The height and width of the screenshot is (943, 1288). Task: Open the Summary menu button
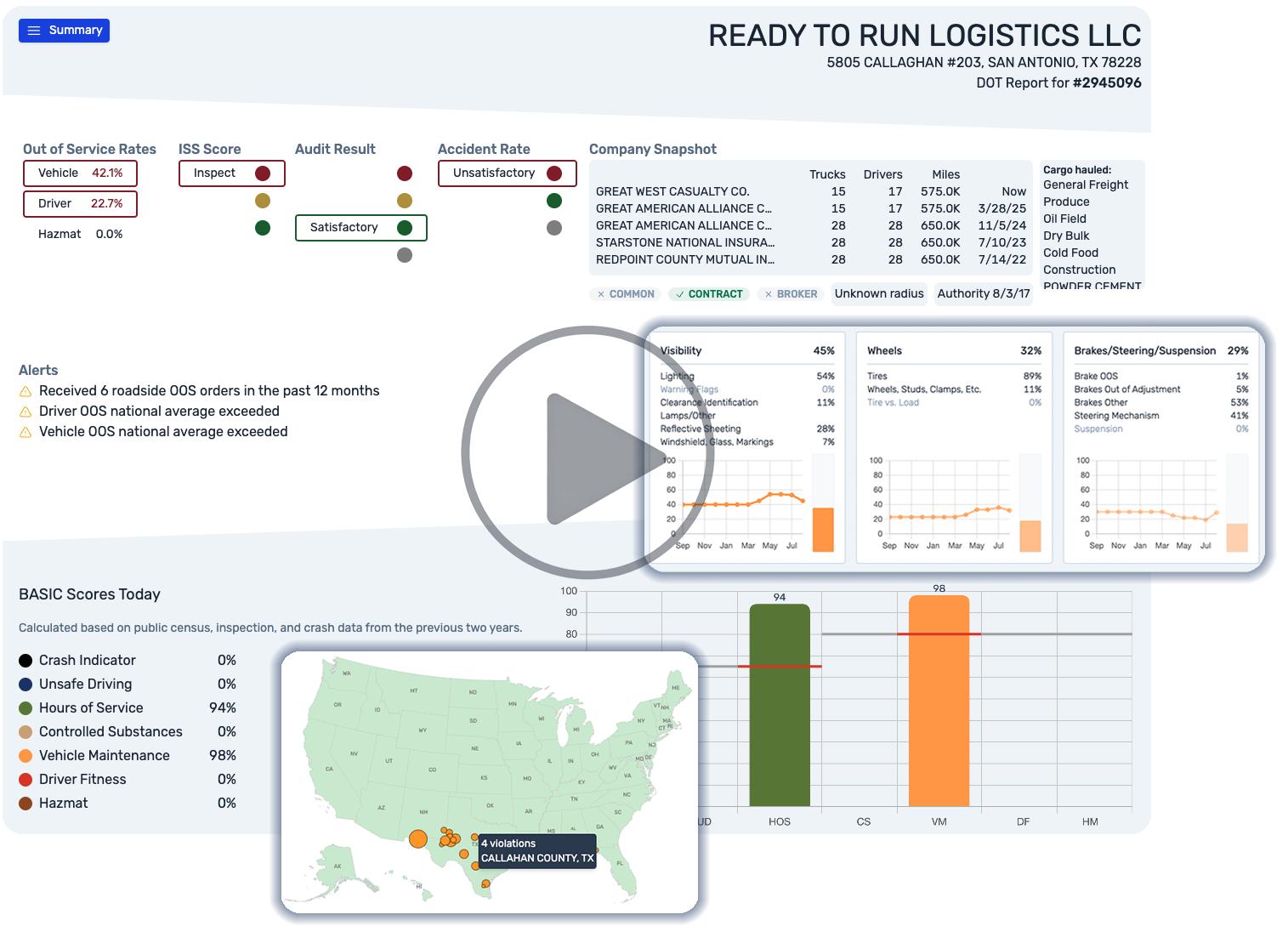64,31
